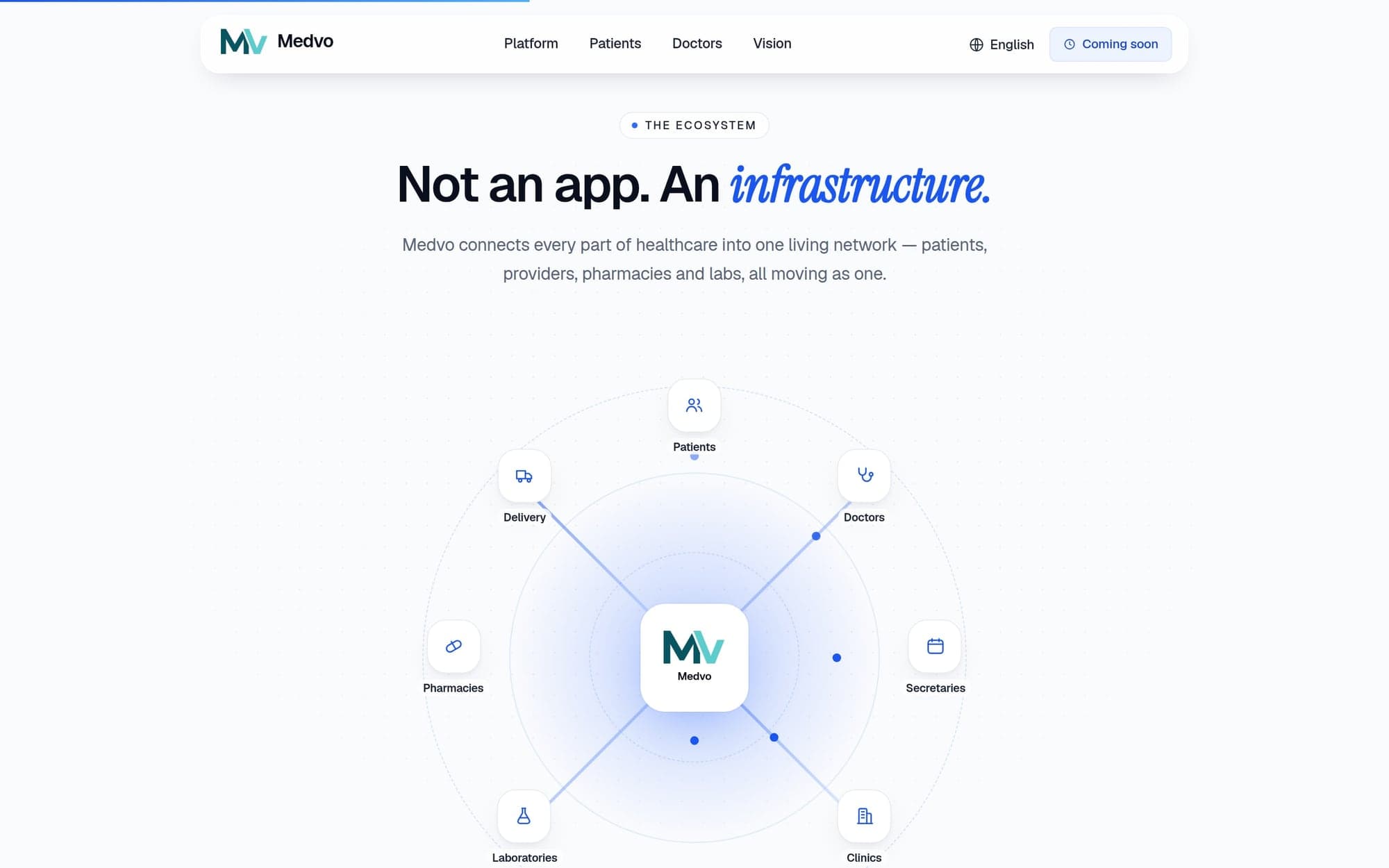Select the Doctors stethoscope icon node

[x=865, y=476]
